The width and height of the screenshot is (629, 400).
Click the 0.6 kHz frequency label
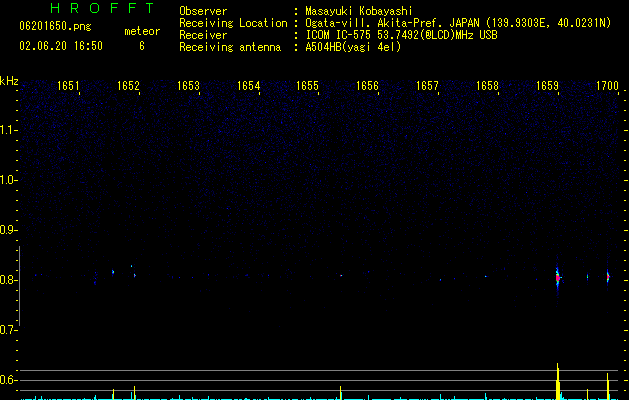[8, 380]
